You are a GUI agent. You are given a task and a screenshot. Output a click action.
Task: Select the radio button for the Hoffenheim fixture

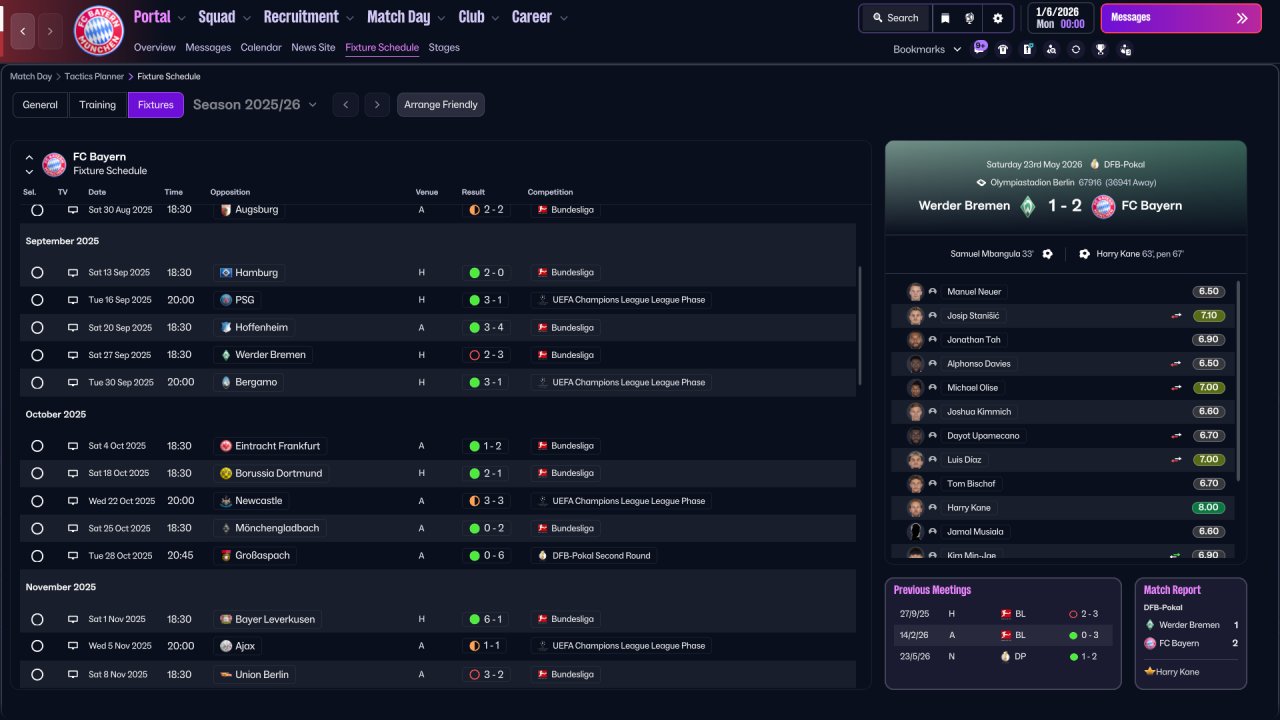tap(37, 327)
